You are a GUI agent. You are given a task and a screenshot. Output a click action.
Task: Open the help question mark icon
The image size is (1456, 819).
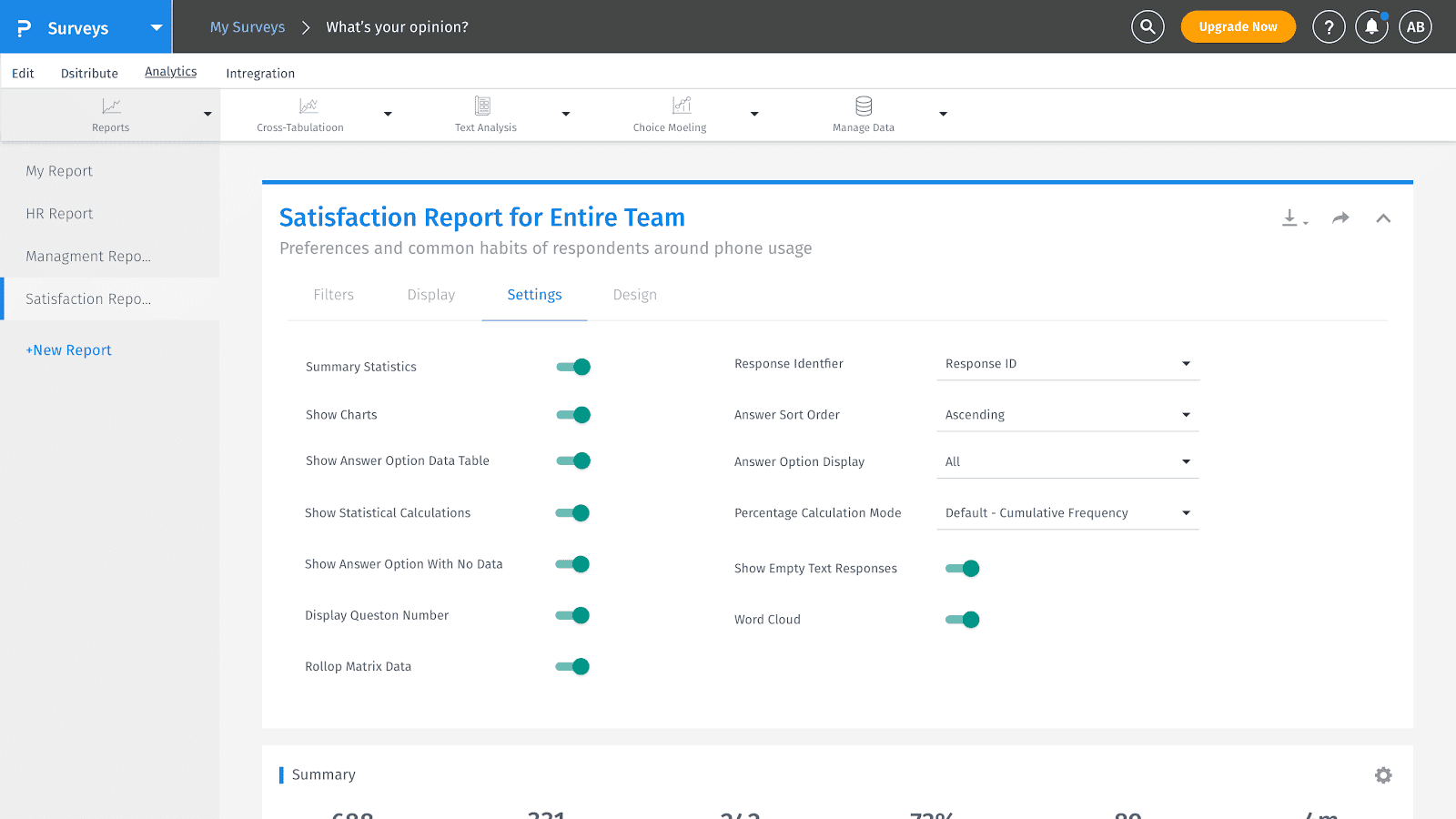tap(1329, 27)
